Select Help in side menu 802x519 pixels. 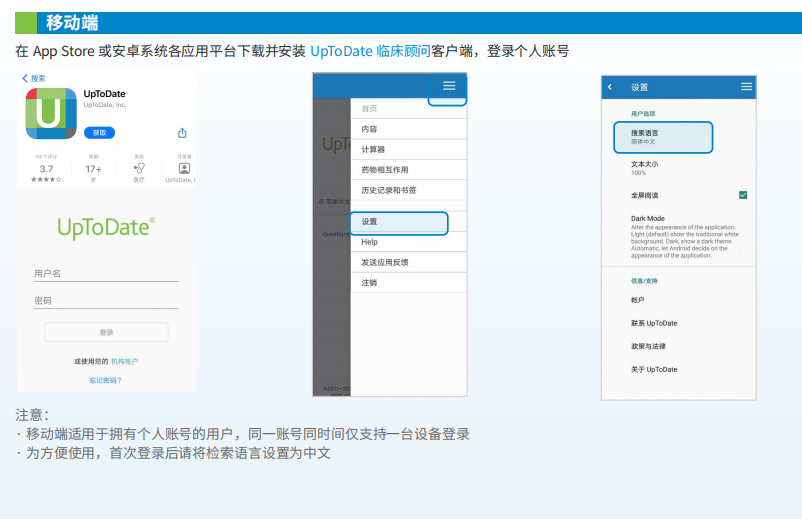coord(409,242)
